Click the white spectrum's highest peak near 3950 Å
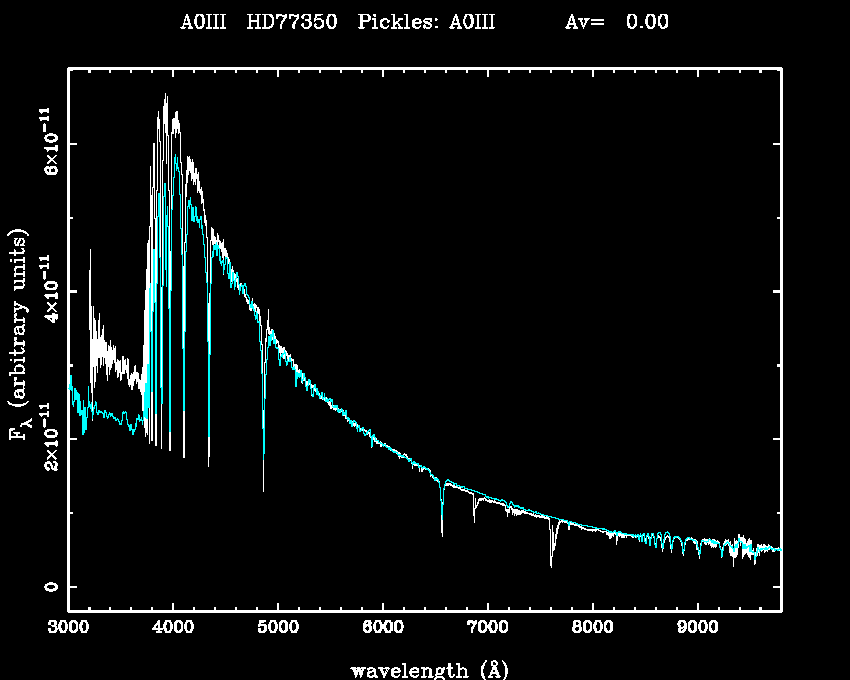 click(166, 96)
